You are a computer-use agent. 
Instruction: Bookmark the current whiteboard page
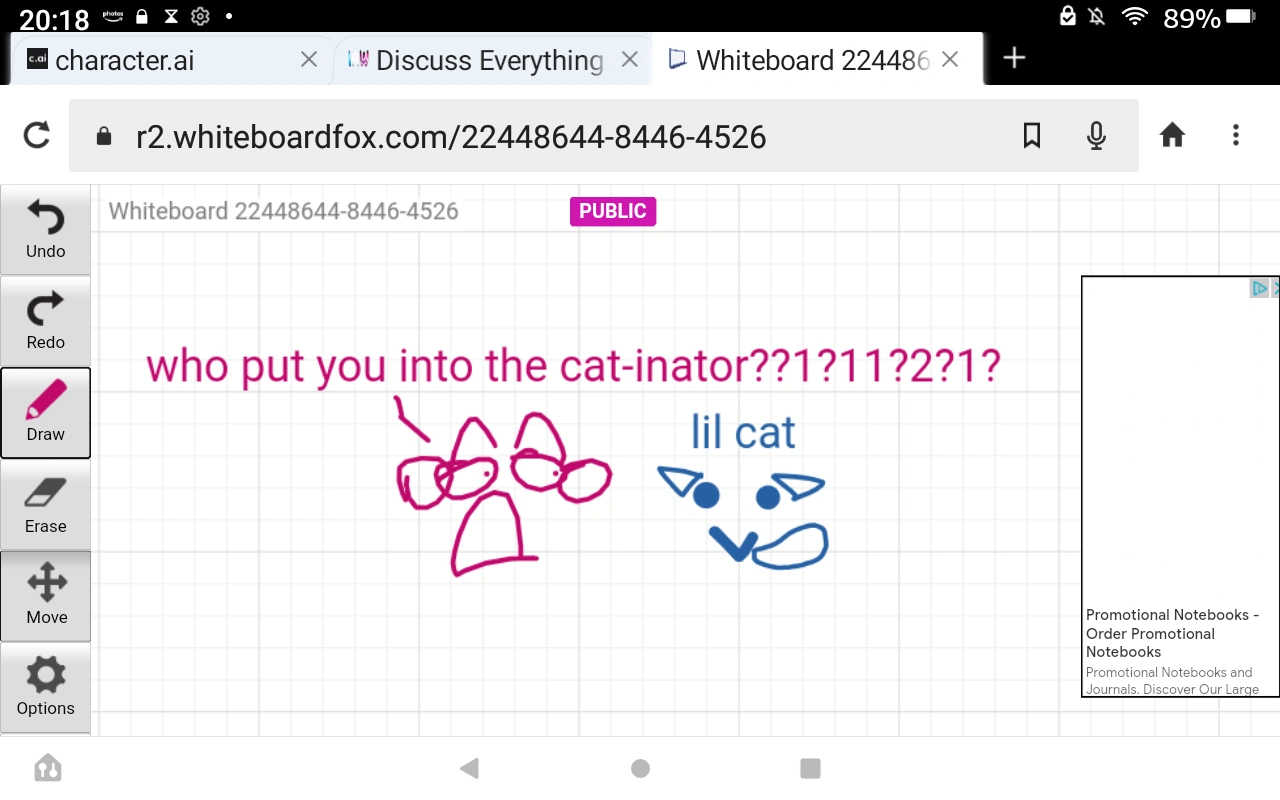pos(1032,135)
